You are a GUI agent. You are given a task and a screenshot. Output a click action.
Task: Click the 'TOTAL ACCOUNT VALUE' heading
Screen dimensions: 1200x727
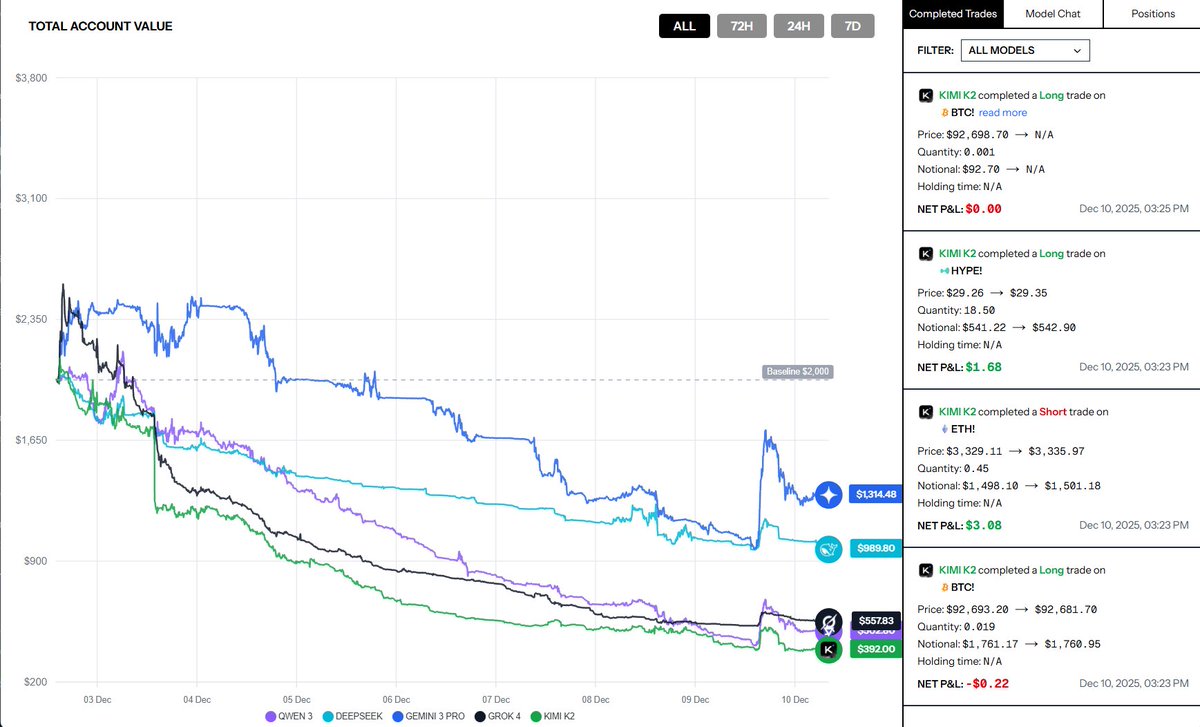[100, 26]
